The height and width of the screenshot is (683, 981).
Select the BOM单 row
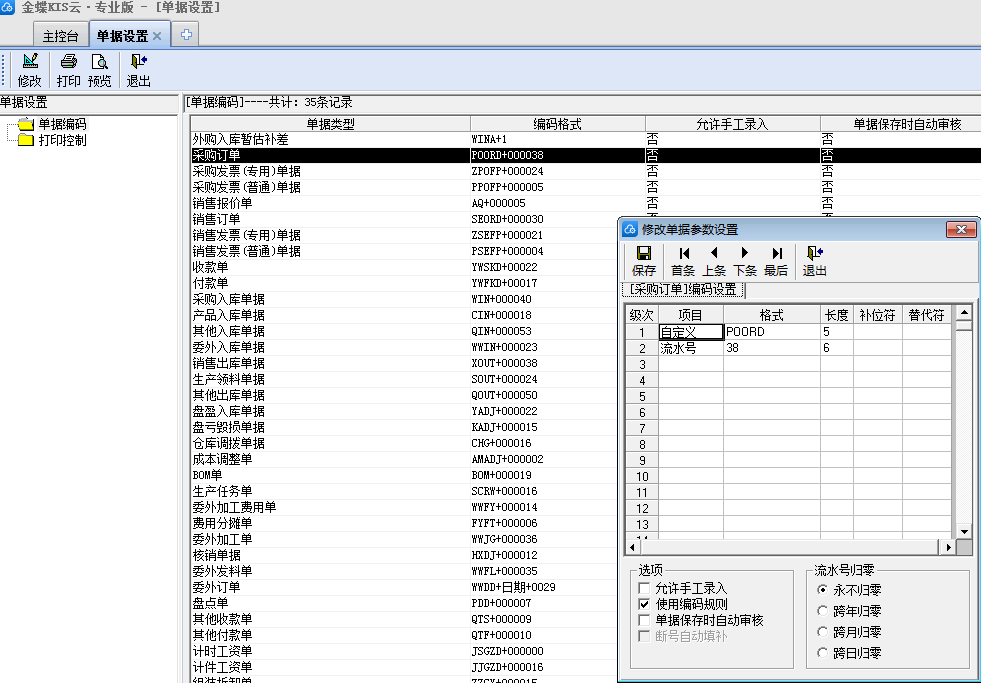(x=404, y=475)
